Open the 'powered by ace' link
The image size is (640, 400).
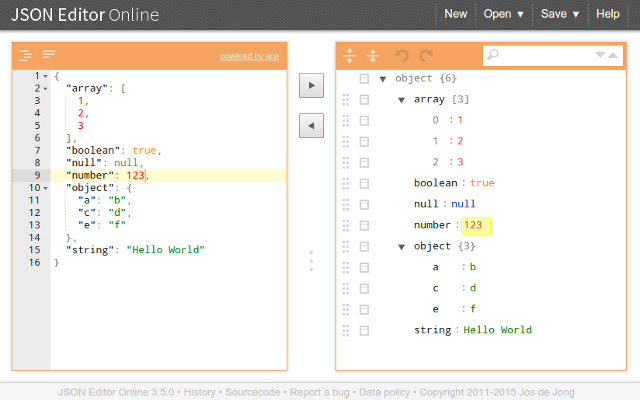(249, 56)
